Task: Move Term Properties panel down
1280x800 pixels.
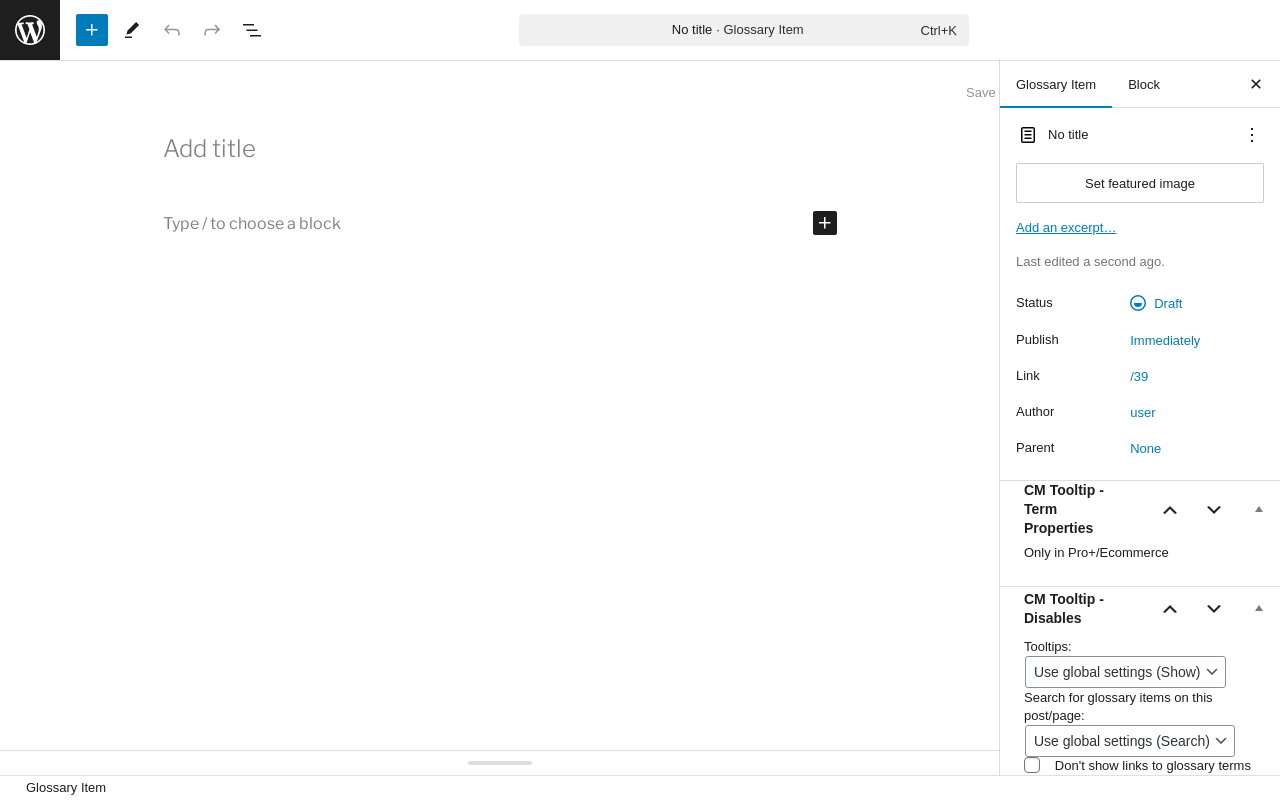Action: click(1214, 509)
